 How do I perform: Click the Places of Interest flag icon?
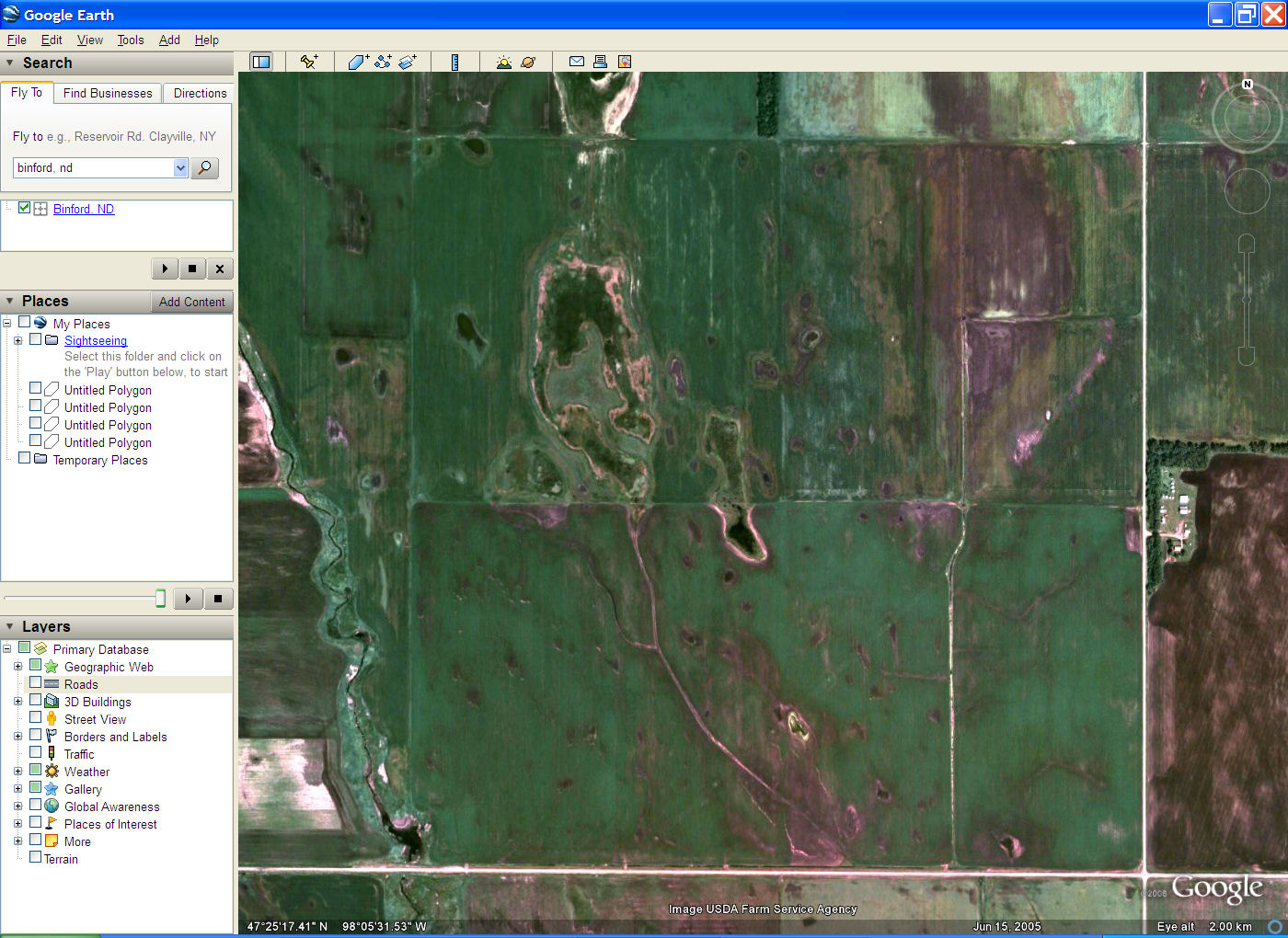pyautogui.click(x=52, y=824)
